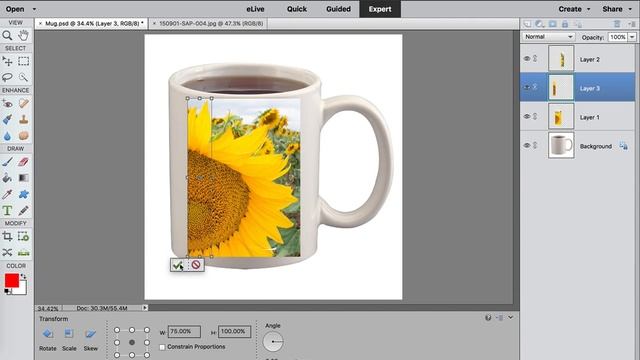Select the Type tool
Screen dimensions: 640x360
[7, 211]
